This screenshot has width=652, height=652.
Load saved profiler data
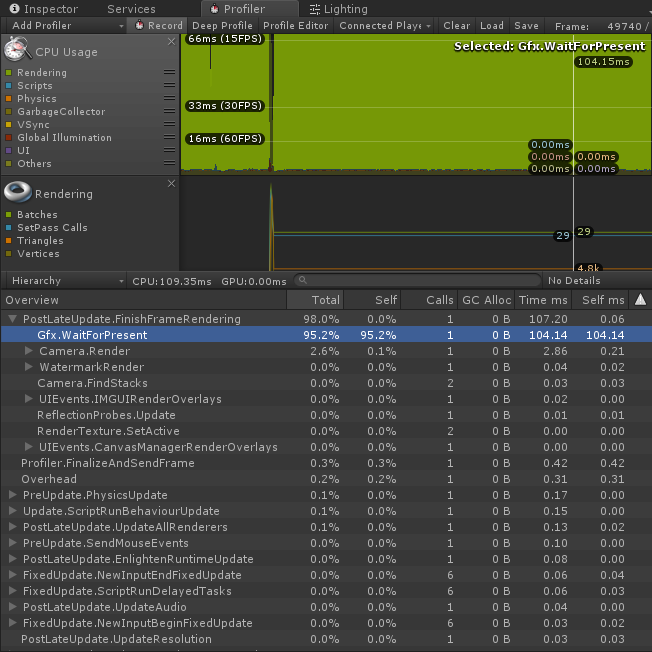tap(492, 25)
